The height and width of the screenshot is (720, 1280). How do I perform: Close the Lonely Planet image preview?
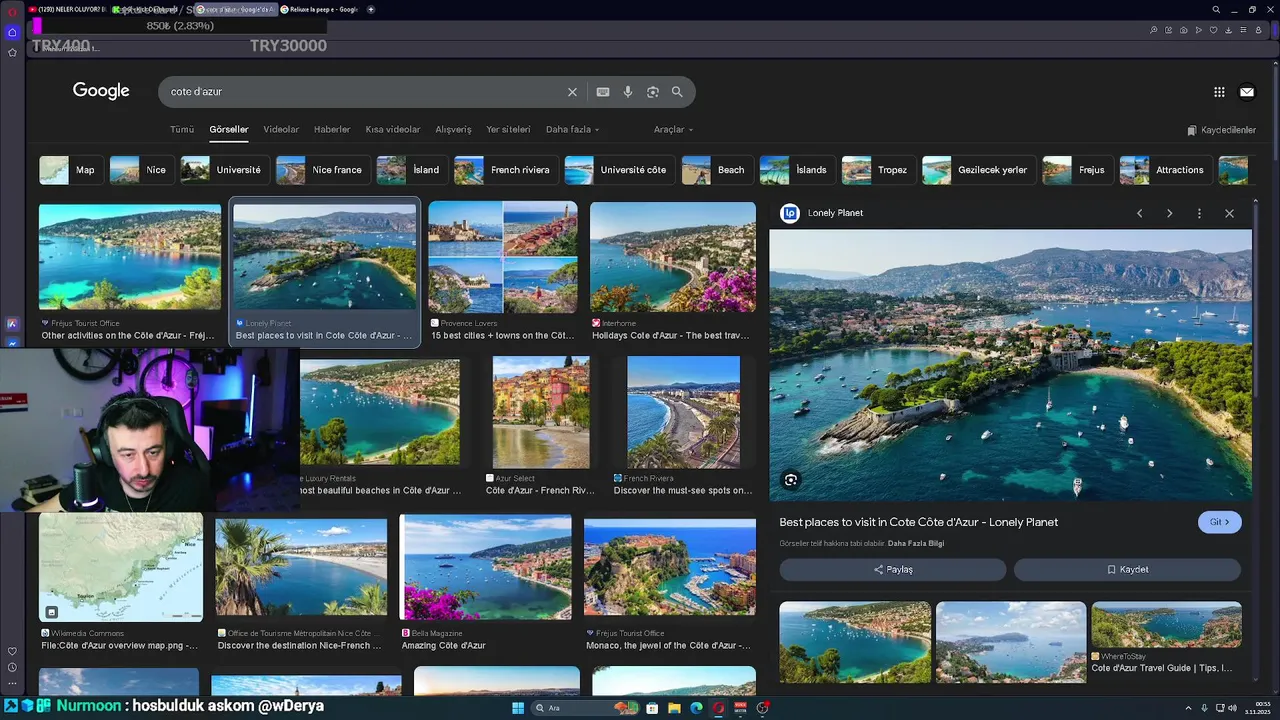tap(1229, 213)
